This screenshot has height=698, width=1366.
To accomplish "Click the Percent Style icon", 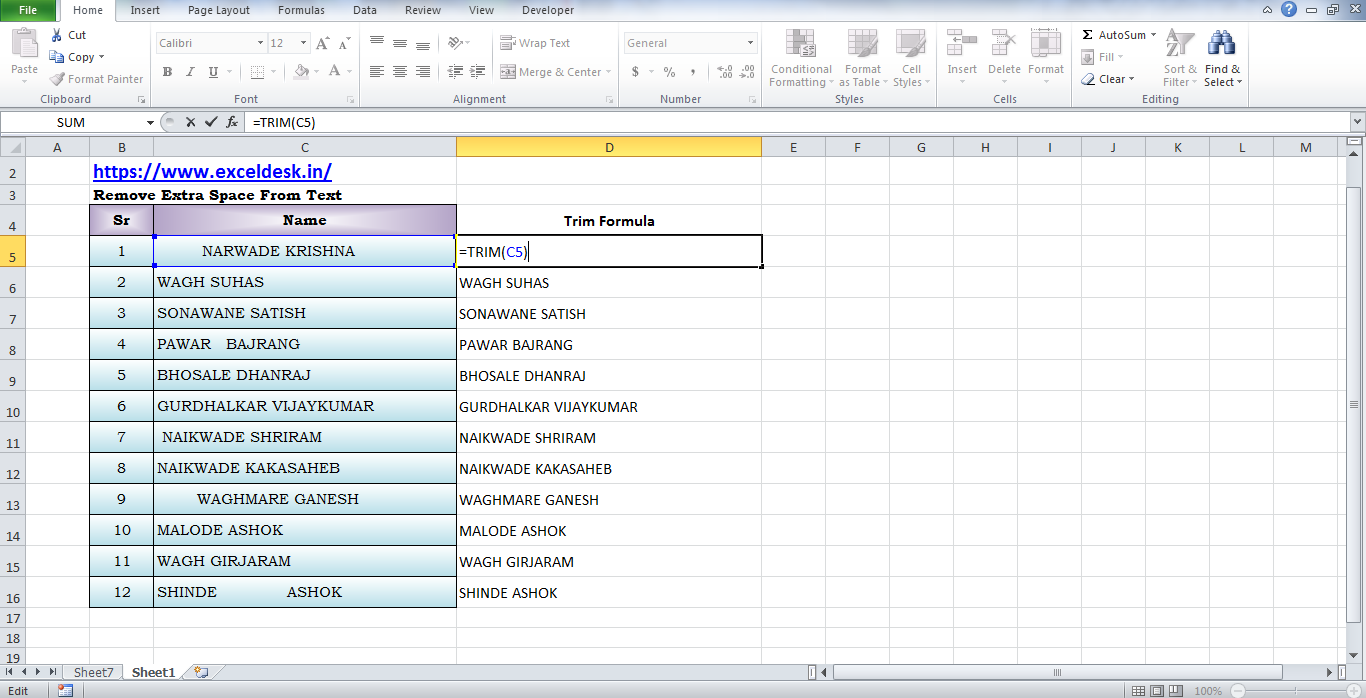I will (x=667, y=72).
